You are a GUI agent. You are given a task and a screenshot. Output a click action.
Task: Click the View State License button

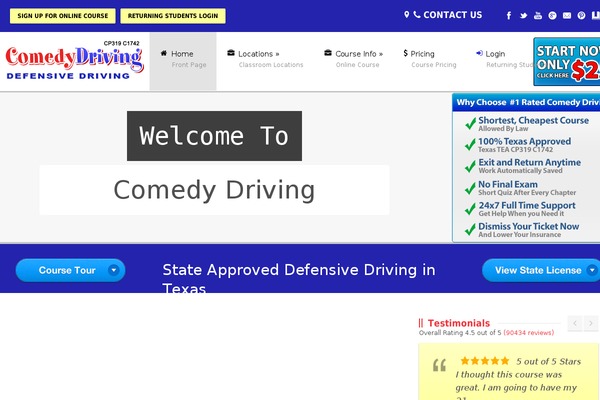tap(541, 270)
